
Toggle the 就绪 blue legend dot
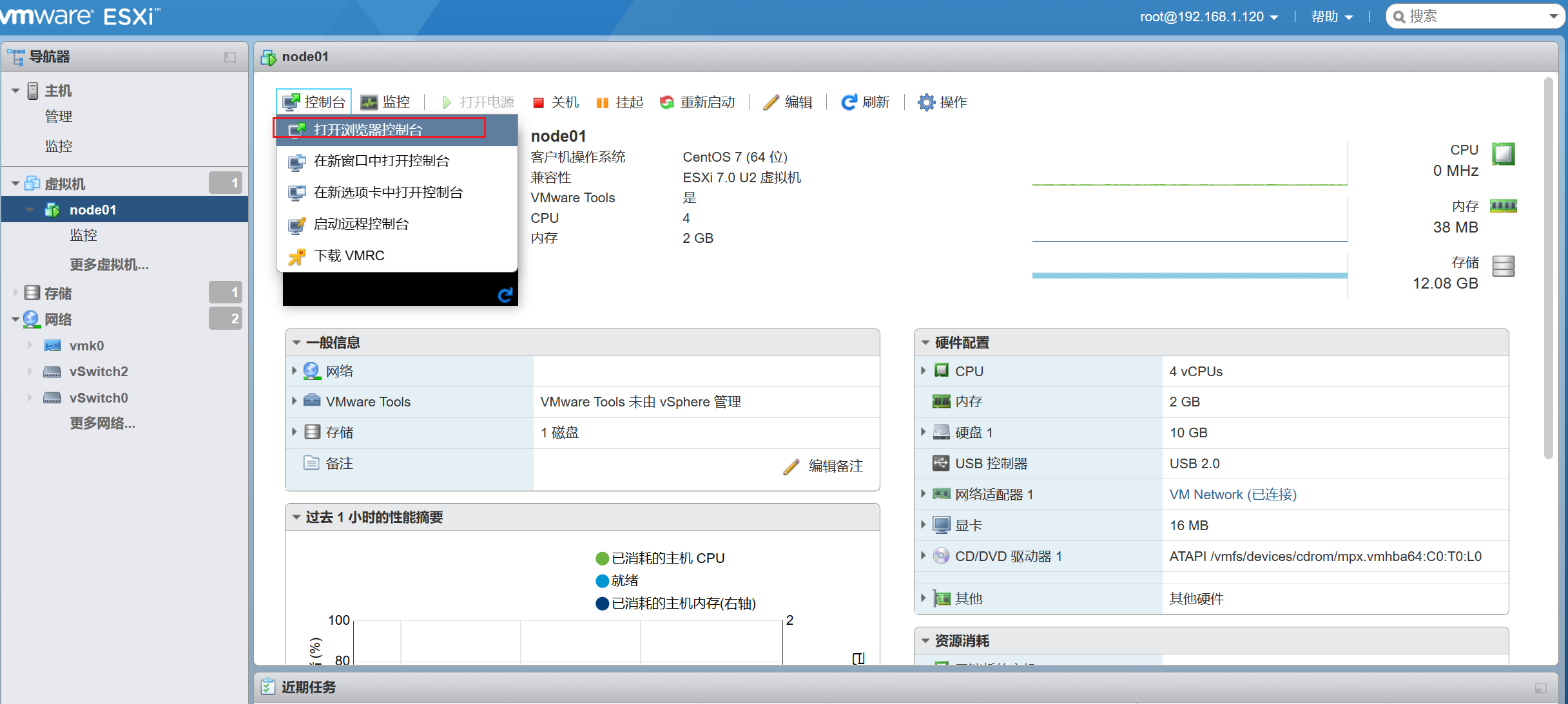click(603, 581)
